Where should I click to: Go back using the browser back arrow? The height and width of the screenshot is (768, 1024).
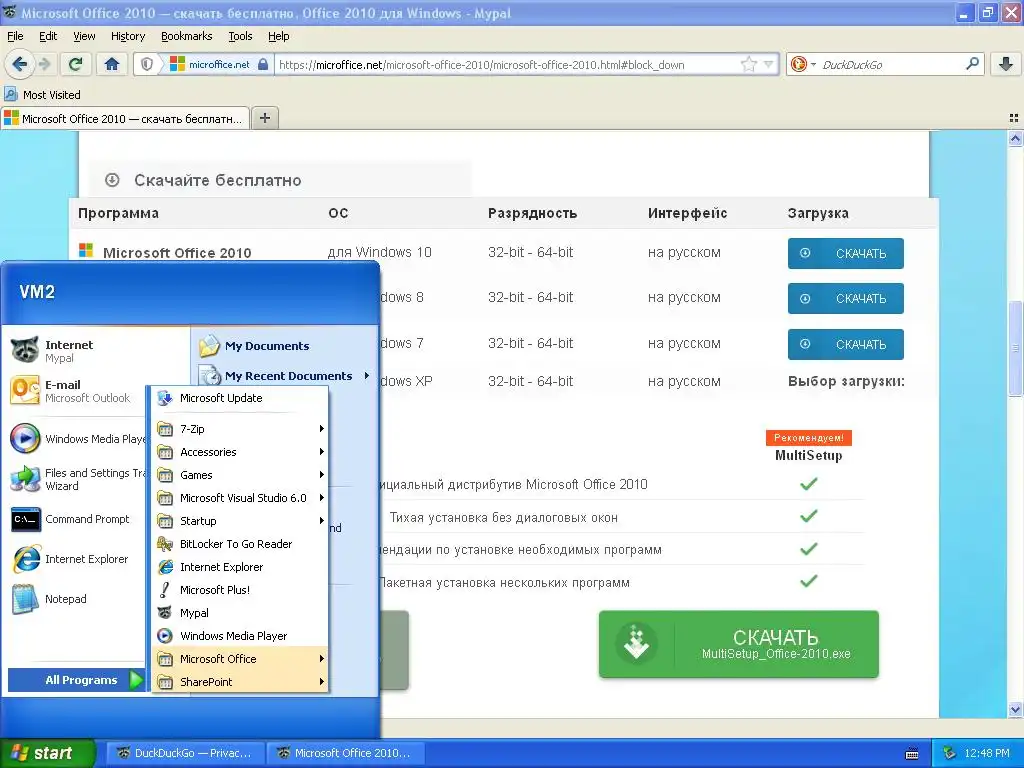click(x=19, y=64)
